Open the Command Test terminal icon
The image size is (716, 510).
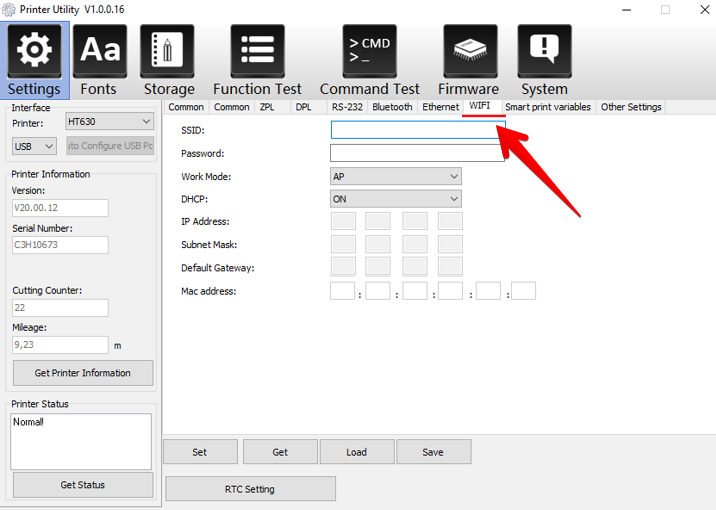click(x=369, y=52)
